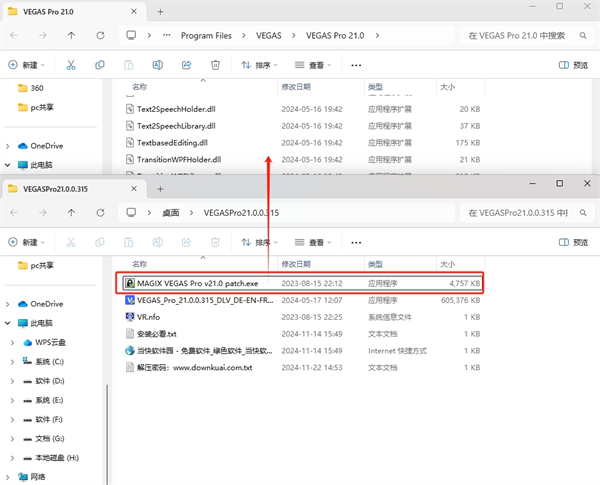Click Share icon in VEGAS Pro 21.0 window
The image size is (600, 485).
[186, 65]
